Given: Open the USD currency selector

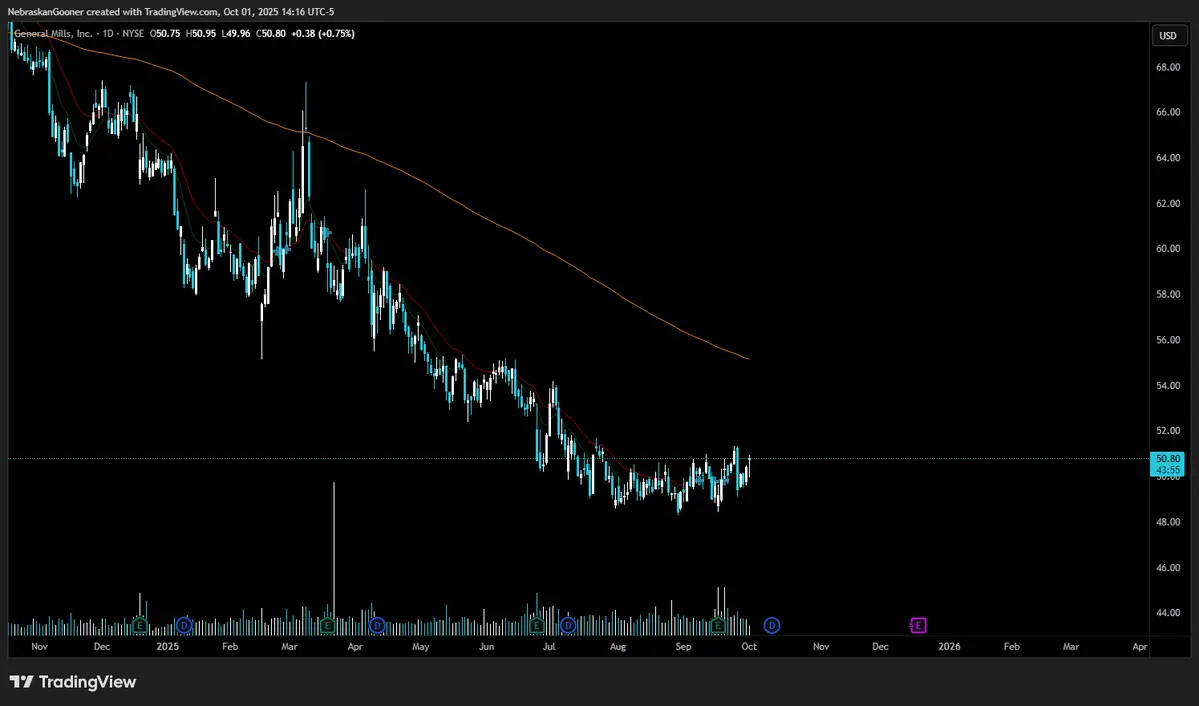Looking at the screenshot, I should pos(1168,36).
